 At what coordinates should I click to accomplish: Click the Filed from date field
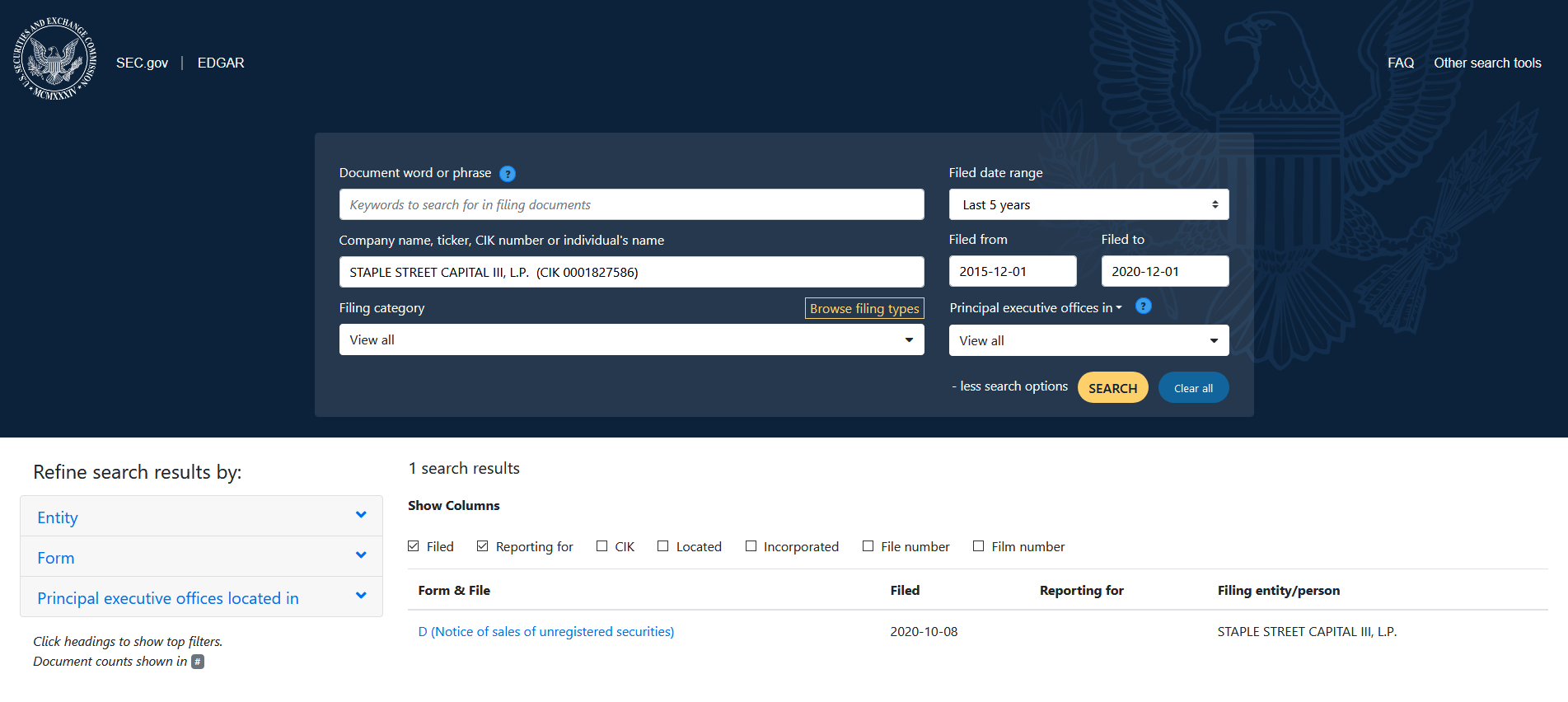[1013, 271]
